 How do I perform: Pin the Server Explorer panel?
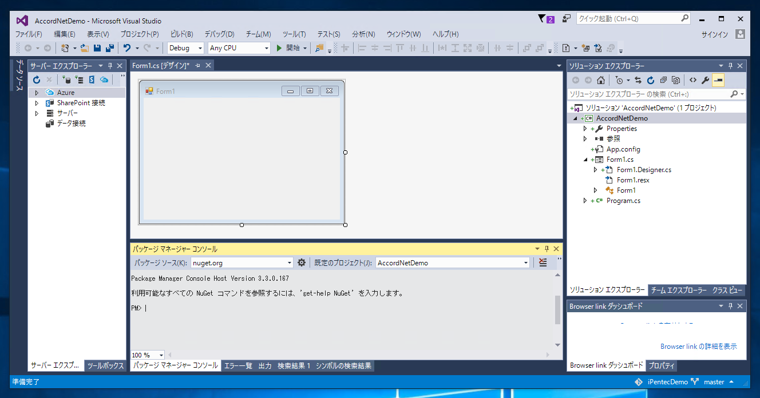[110, 65]
